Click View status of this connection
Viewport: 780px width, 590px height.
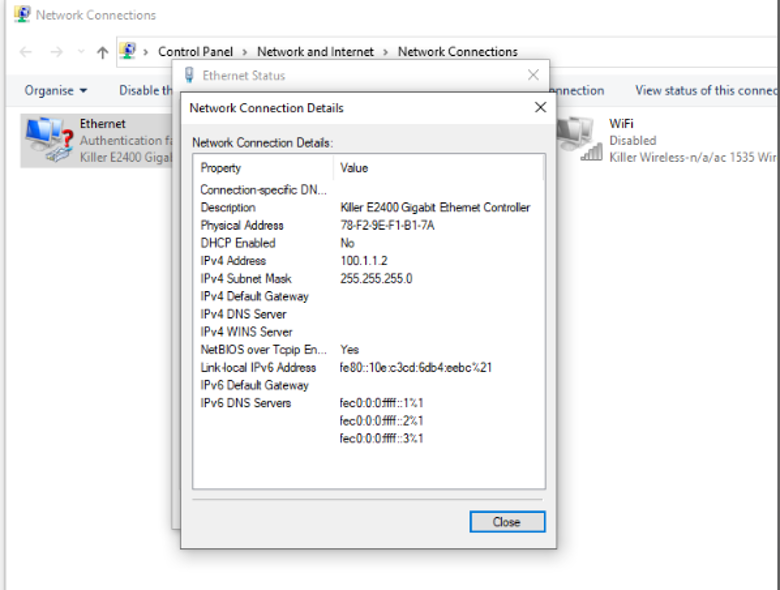(706, 91)
